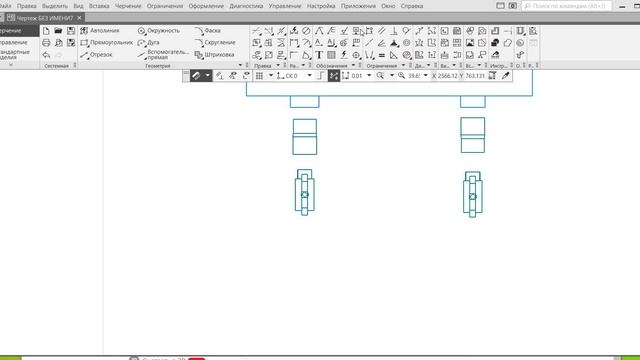
Task: Open the grid options dropdown arrow
Action: (271, 76)
